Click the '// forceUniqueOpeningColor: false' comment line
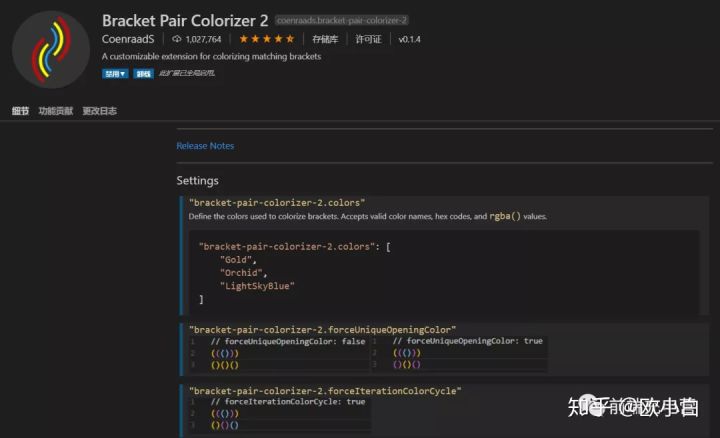Screen dimensions: 720x438 288,342
